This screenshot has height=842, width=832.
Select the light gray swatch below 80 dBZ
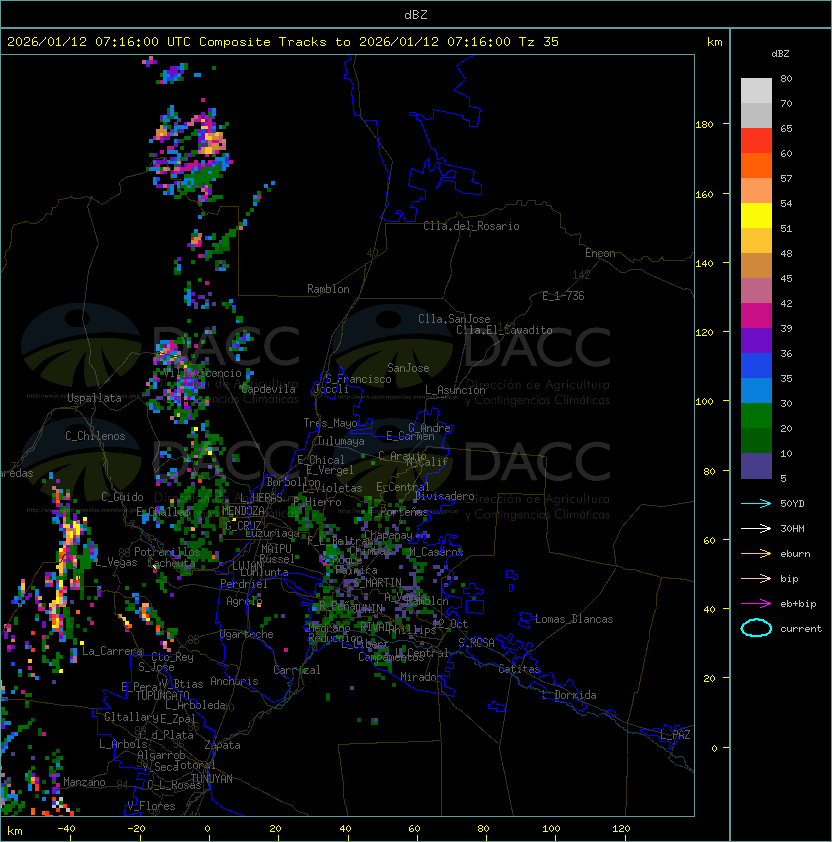756,90
